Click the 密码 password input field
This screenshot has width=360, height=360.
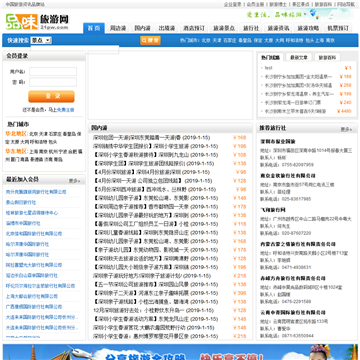pos(53,82)
